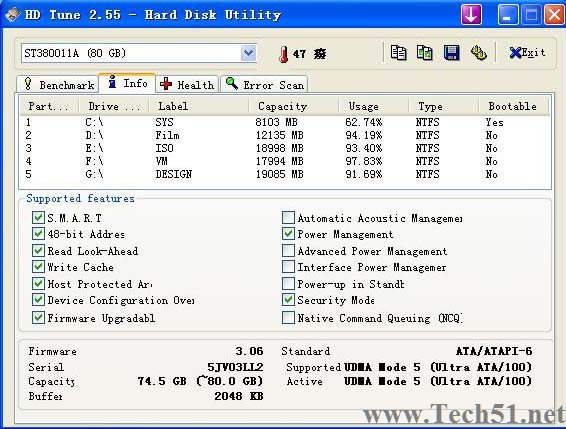Click the 62.74% usage value

[363, 122]
